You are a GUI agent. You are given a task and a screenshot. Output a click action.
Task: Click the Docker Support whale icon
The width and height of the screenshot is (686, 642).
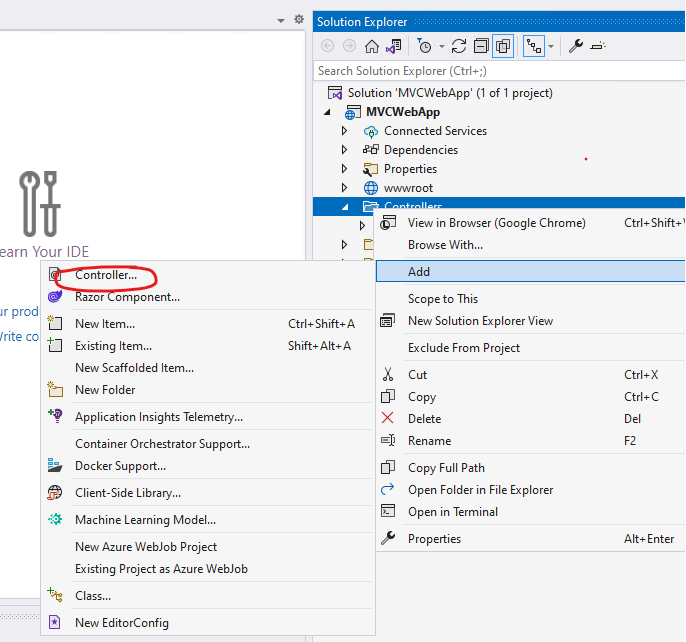[55, 465]
